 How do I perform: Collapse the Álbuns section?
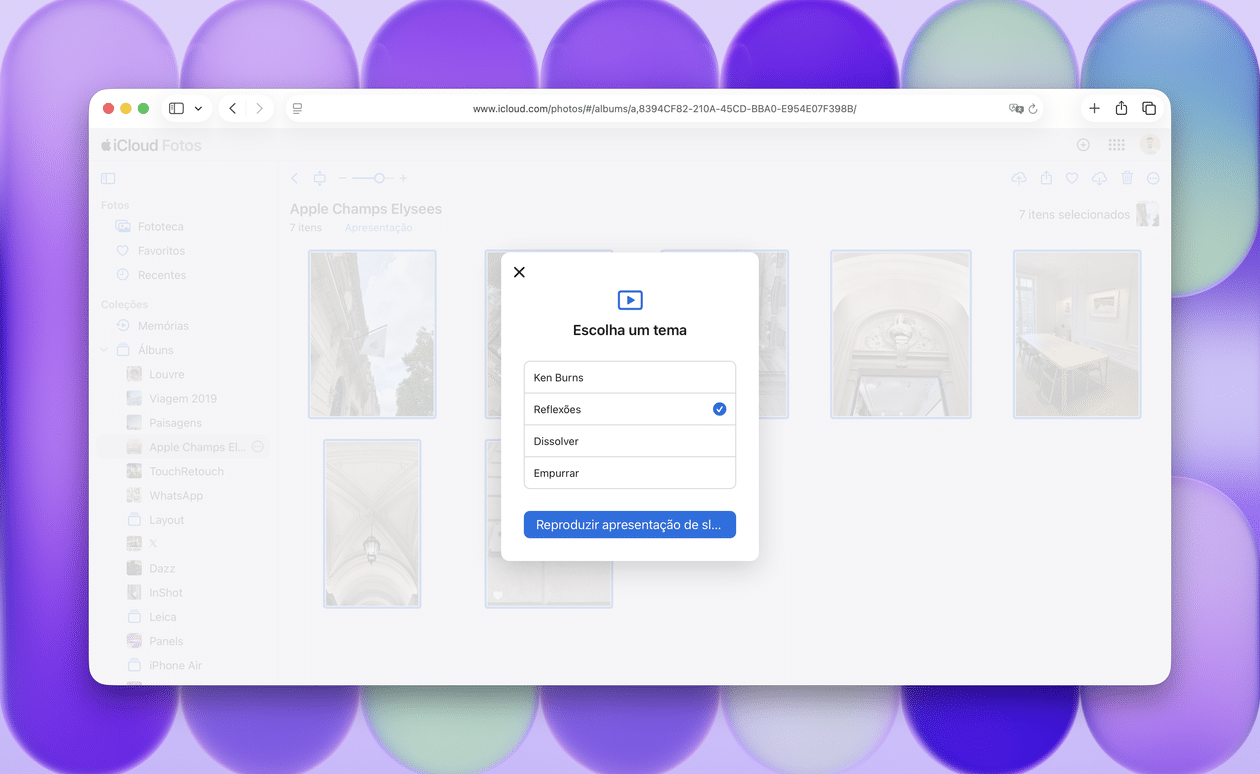click(104, 350)
